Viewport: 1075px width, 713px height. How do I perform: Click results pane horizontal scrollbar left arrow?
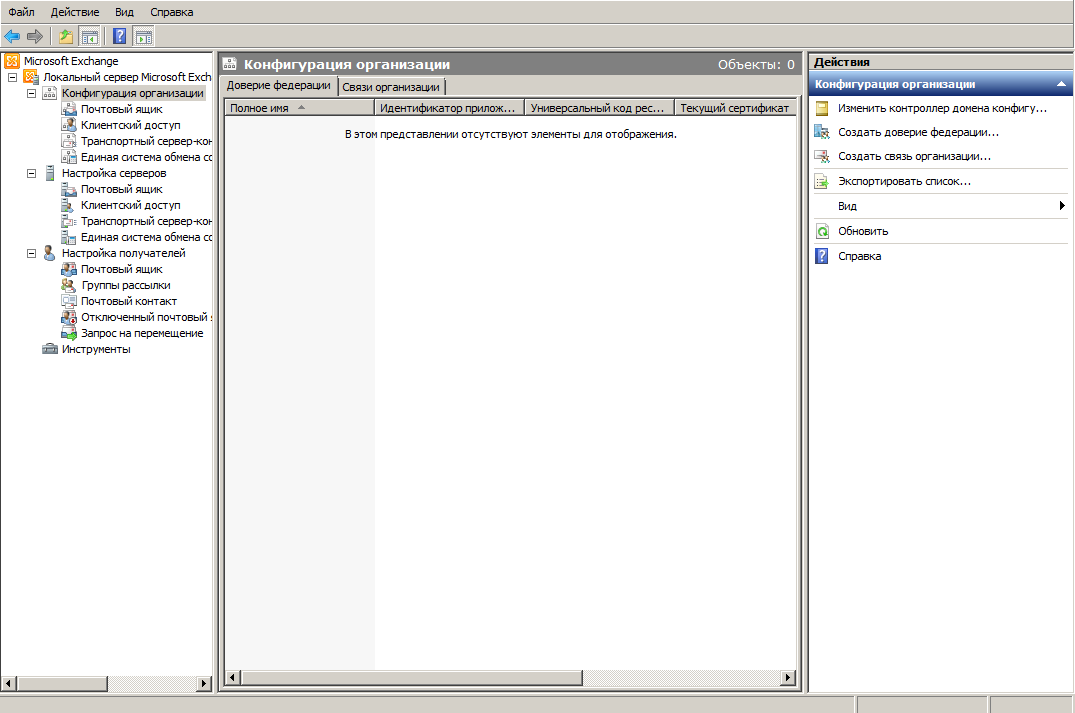[232, 678]
